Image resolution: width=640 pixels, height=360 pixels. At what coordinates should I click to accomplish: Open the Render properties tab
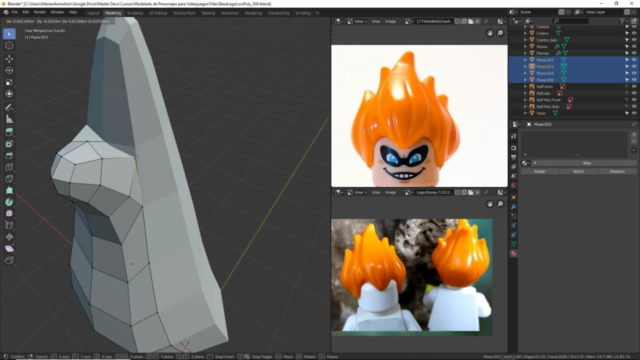click(x=513, y=148)
